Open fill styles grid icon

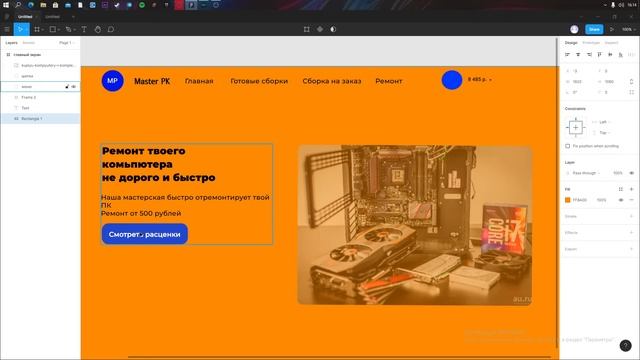[621, 189]
